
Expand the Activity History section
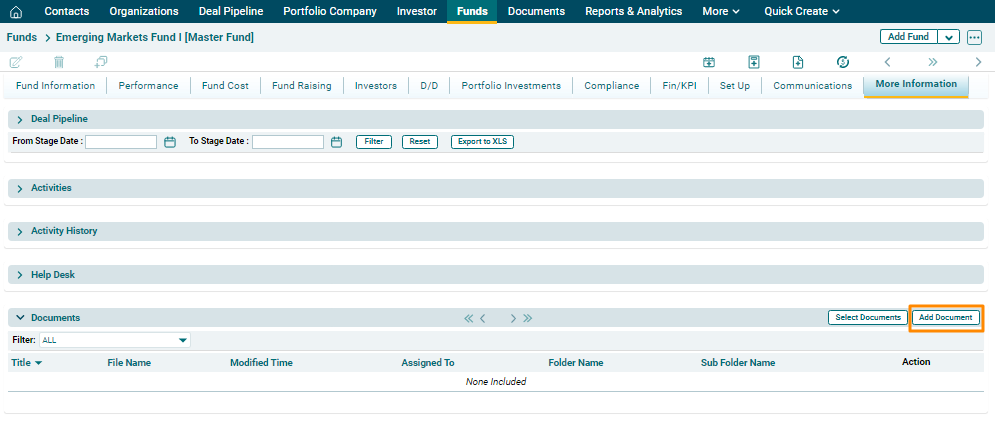pyautogui.click(x=20, y=231)
